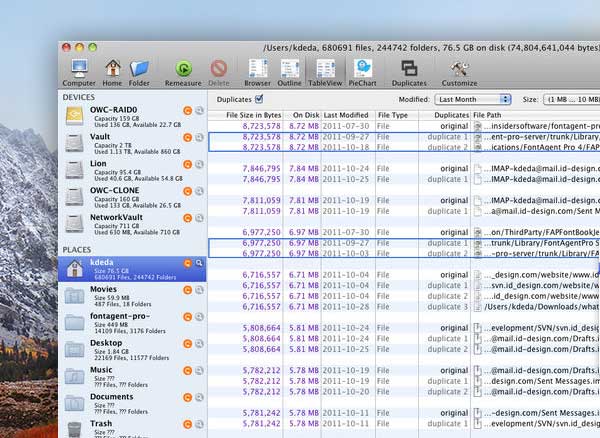Click the green zoom window button
Screen dimensions: 600x438
(x=93, y=47)
